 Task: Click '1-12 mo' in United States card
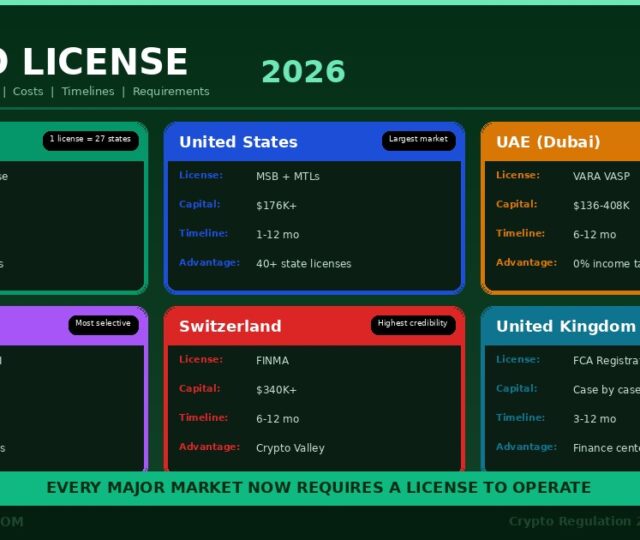coord(278,235)
